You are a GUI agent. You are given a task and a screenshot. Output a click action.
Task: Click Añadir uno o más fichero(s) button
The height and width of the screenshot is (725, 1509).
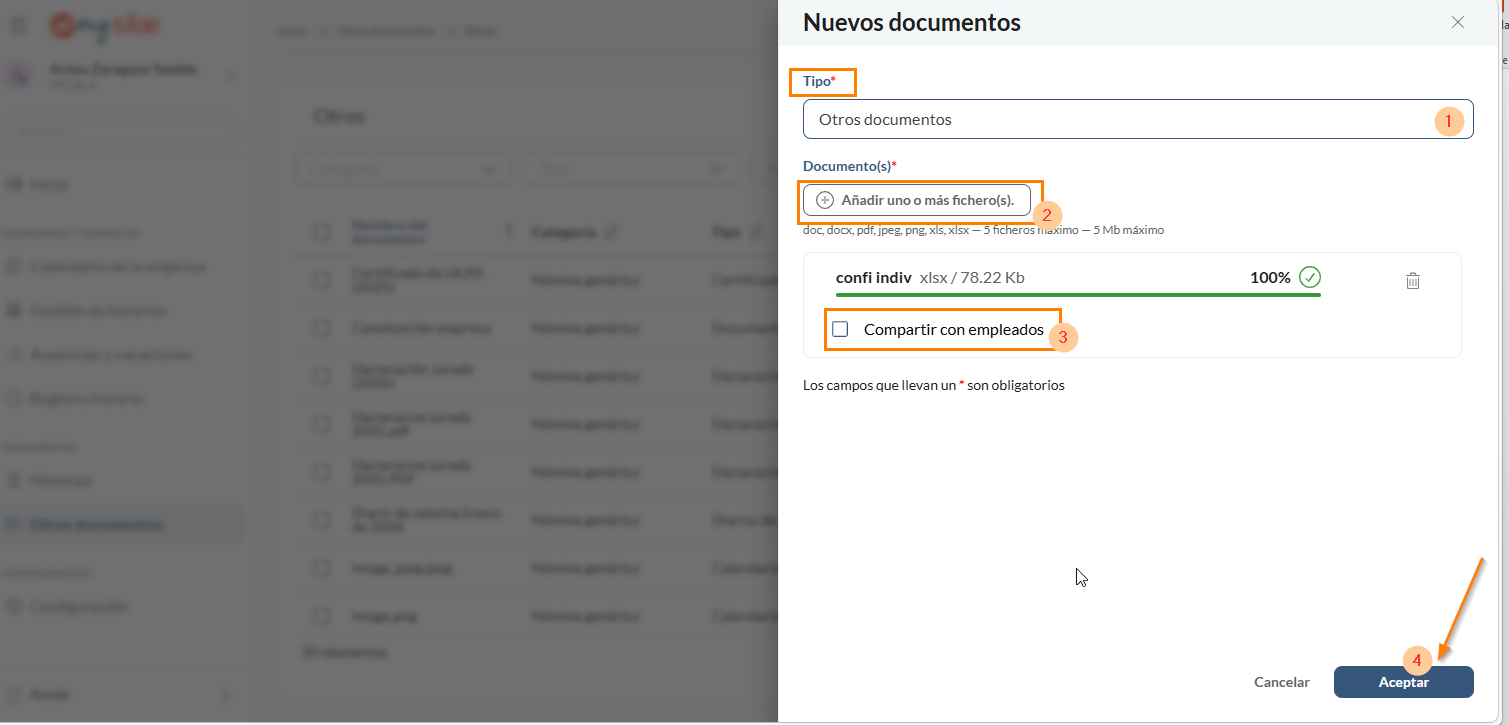click(x=916, y=200)
